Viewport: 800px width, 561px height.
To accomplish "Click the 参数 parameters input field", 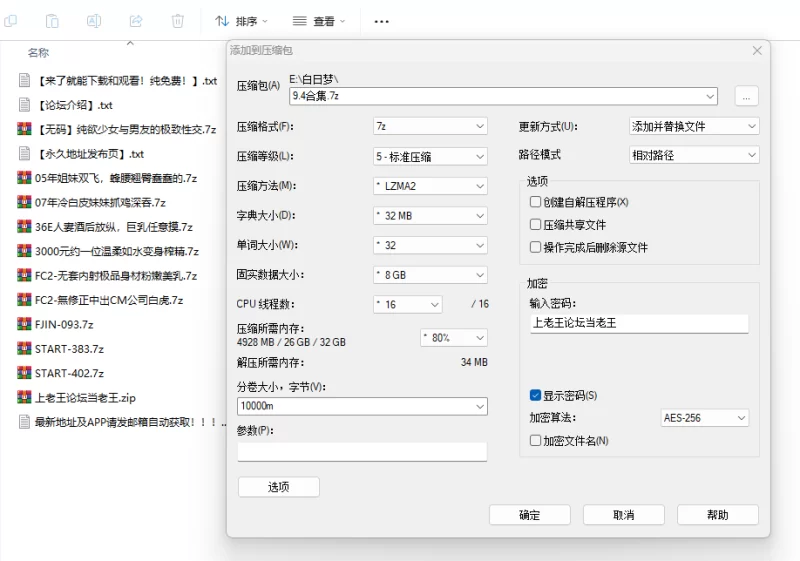I will pos(362,451).
